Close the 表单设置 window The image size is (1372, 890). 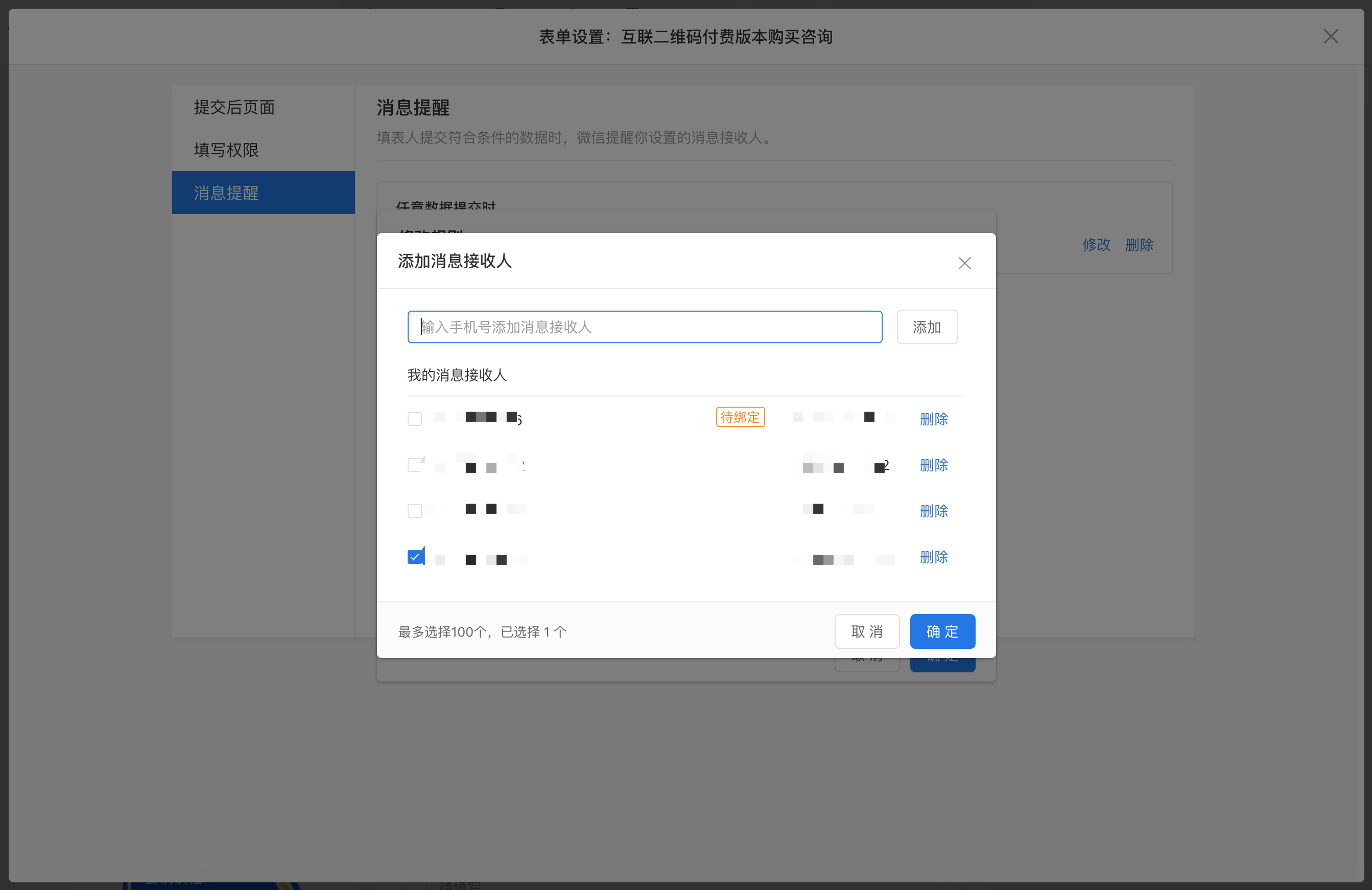click(1331, 36)
